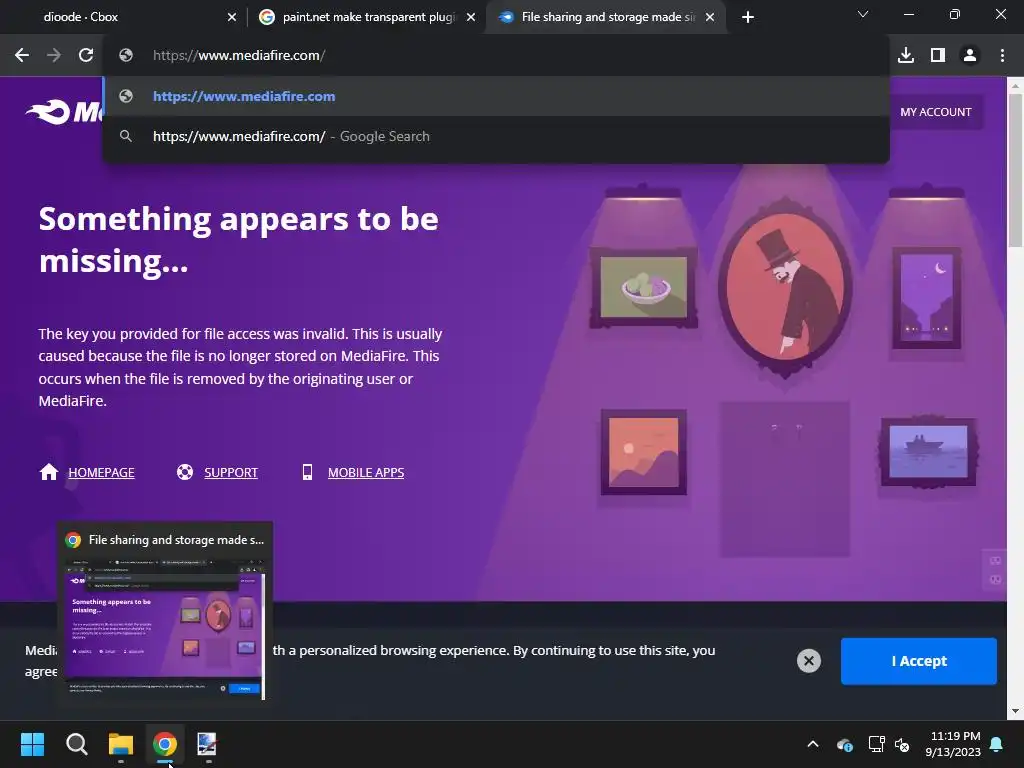Click the 'Something appears to be missing...' heading
Viewport: 1024px width, 768px height.
click(238, 240)
